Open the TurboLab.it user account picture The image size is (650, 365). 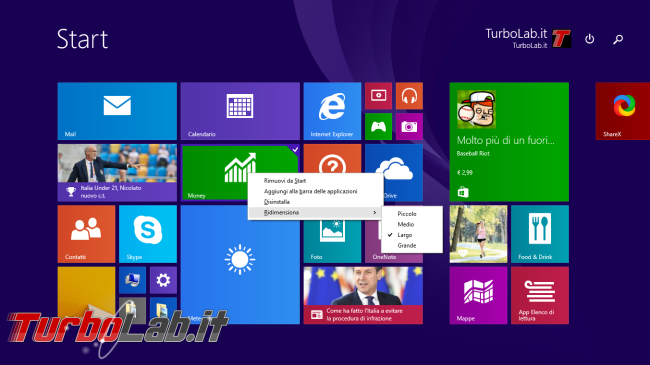click(x=562, y=39)
